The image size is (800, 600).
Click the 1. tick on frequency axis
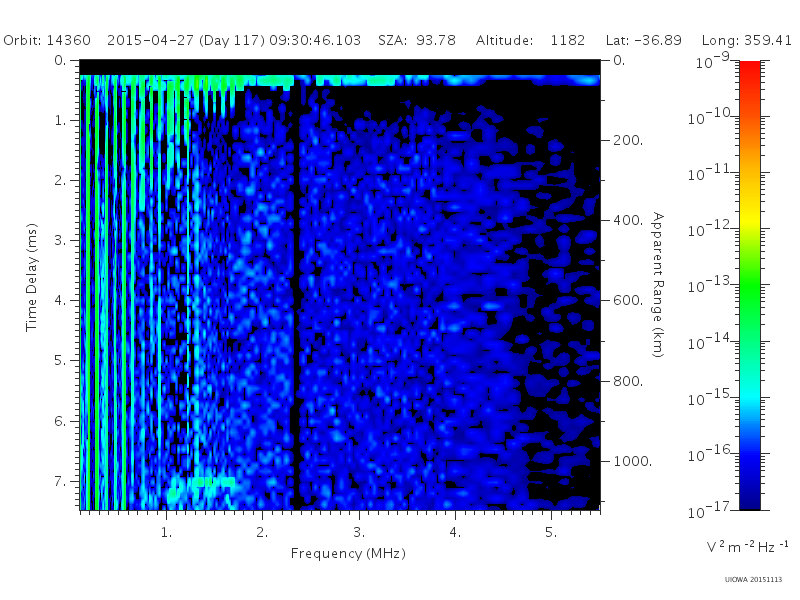coord(166,533)
